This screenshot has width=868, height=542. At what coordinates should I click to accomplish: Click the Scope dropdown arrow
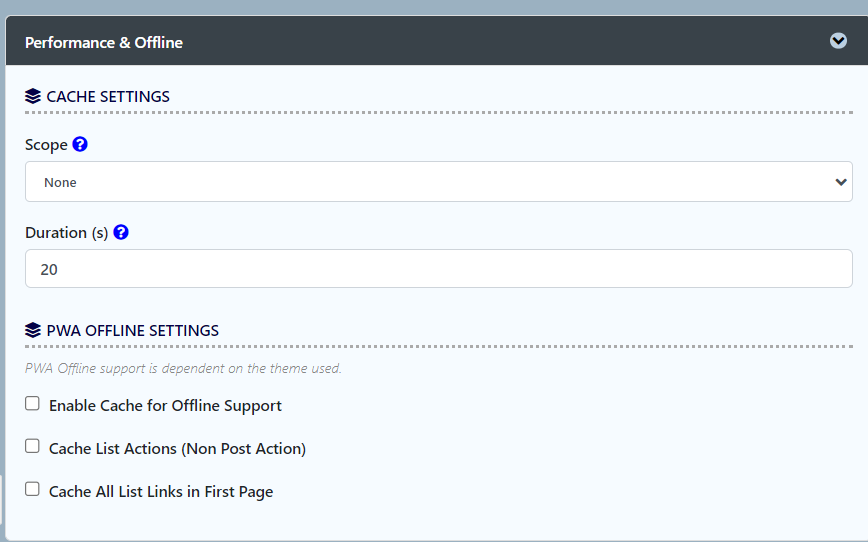click(841, 182)
